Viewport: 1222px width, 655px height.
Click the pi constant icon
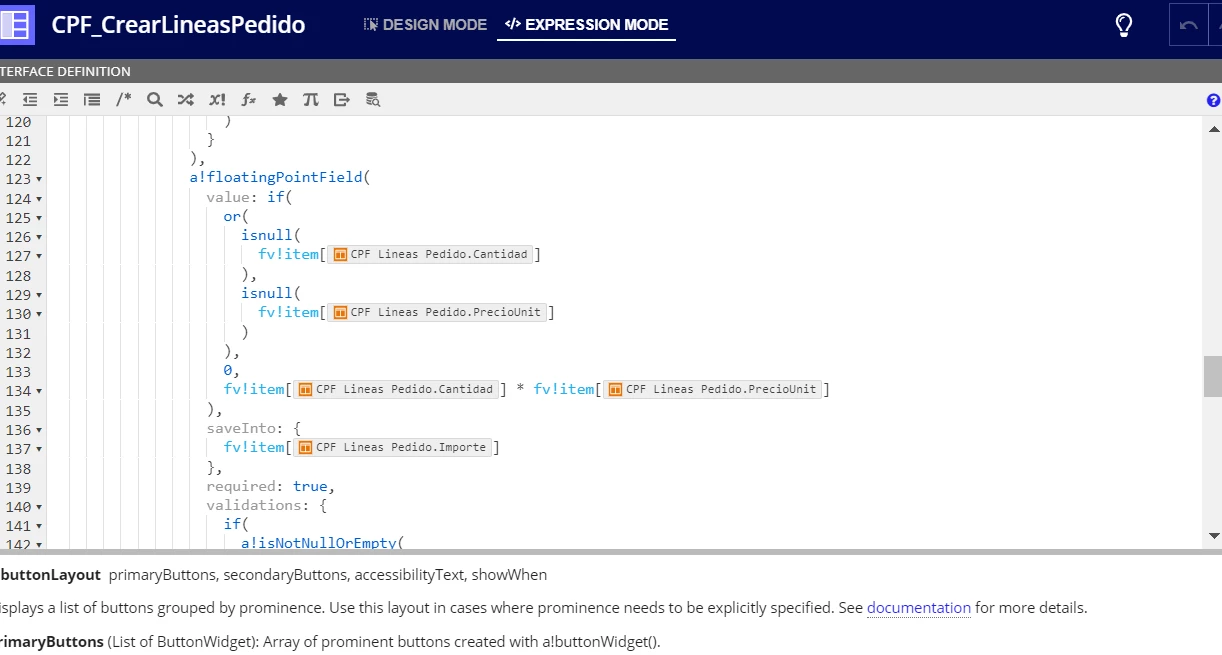coord(310,100)
